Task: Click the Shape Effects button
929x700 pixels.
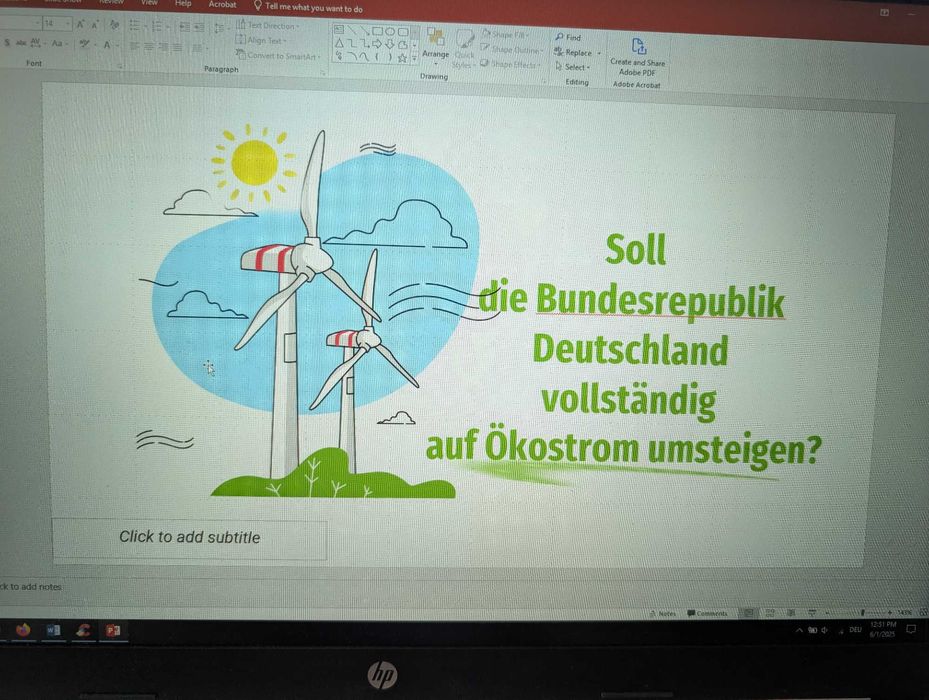Action: click(510, 64)
